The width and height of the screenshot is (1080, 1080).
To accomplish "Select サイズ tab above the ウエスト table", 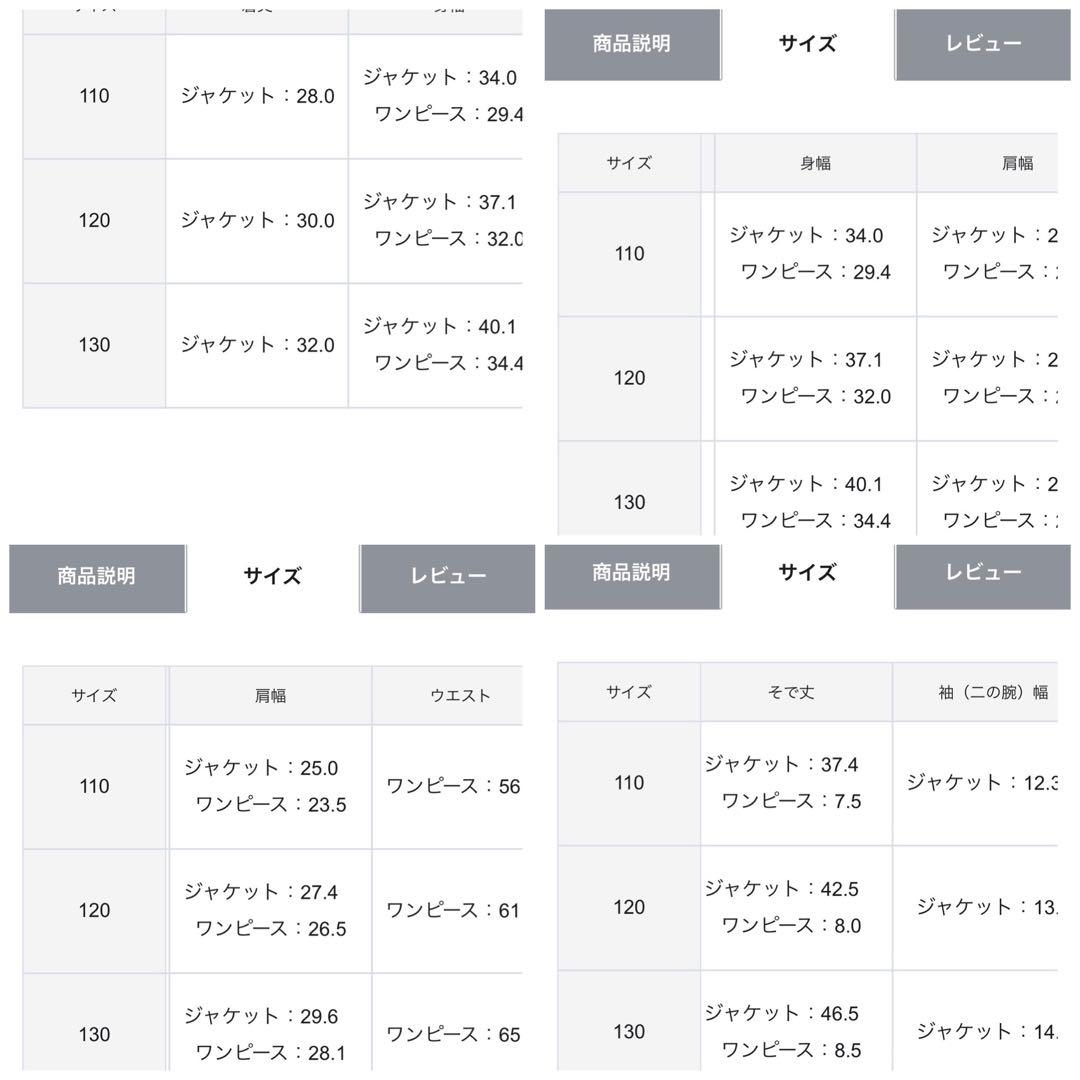I will click(x=273, y=578).
